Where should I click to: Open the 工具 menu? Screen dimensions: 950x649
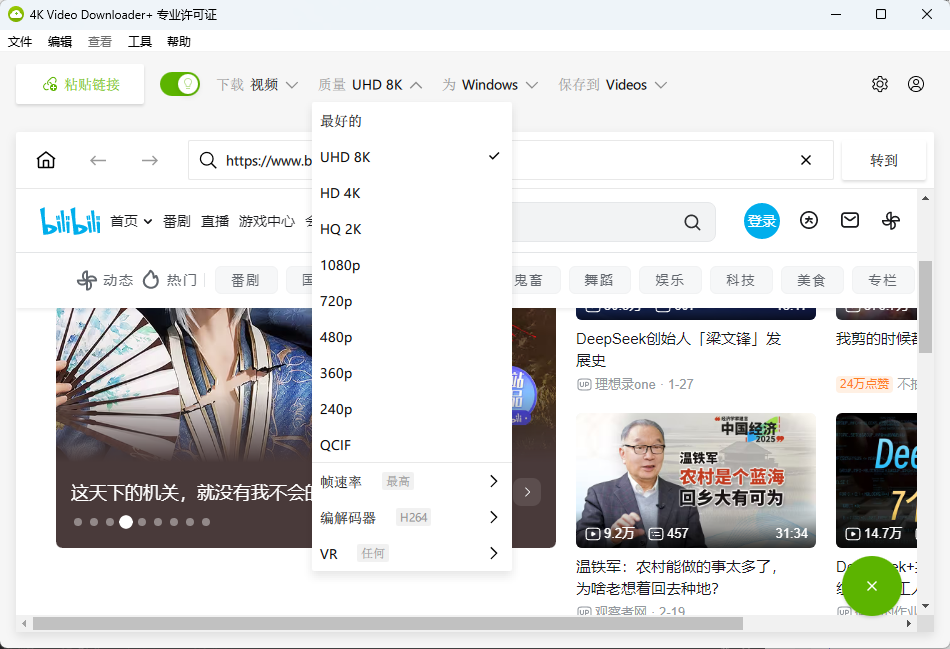(x=140, y=42)
